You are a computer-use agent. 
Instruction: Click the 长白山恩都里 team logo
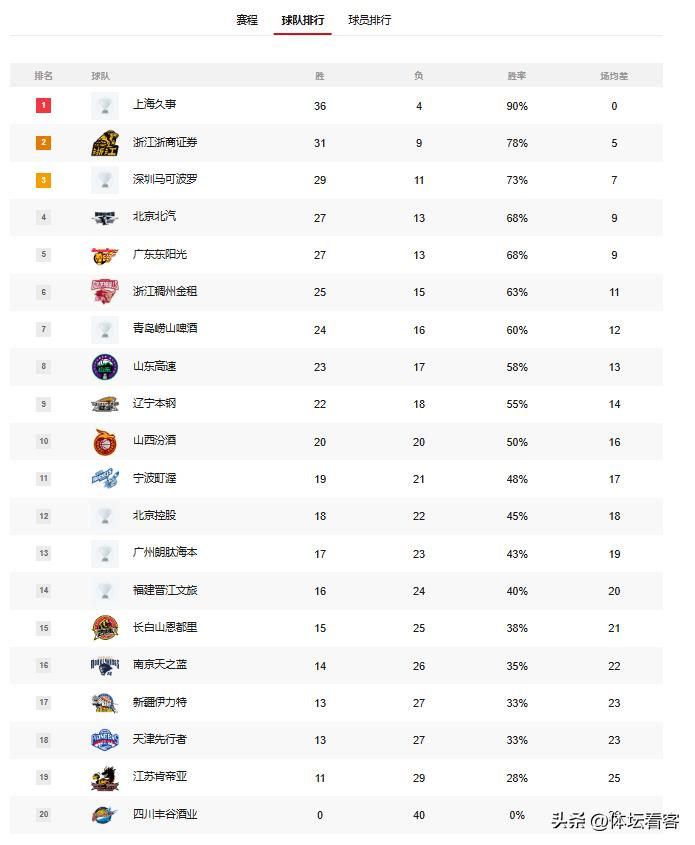tap(105, 628)
